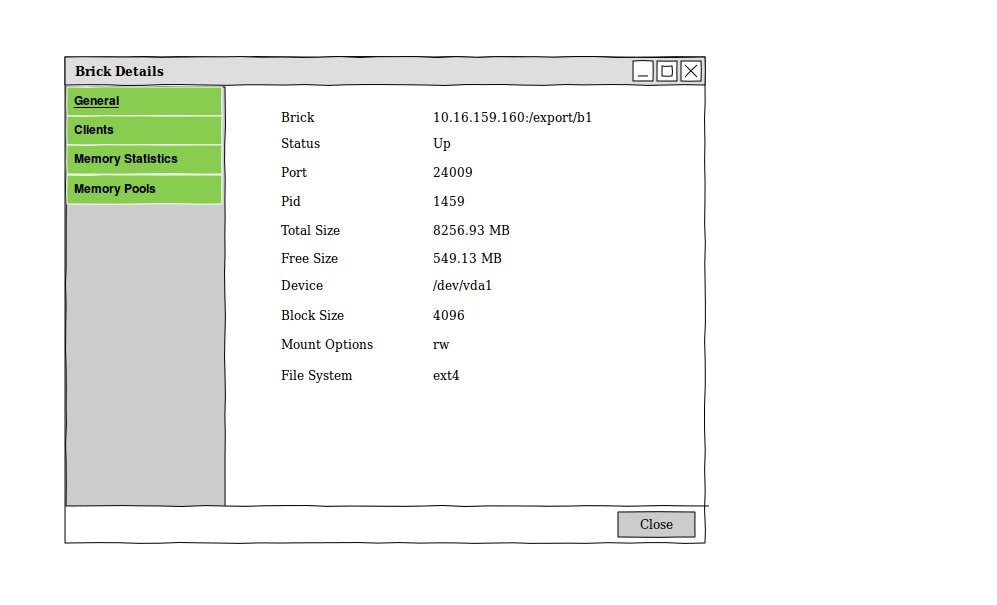Screen dimensions: 997x605
Task: Show the Memory Pools tab
Action: [144, 189]
